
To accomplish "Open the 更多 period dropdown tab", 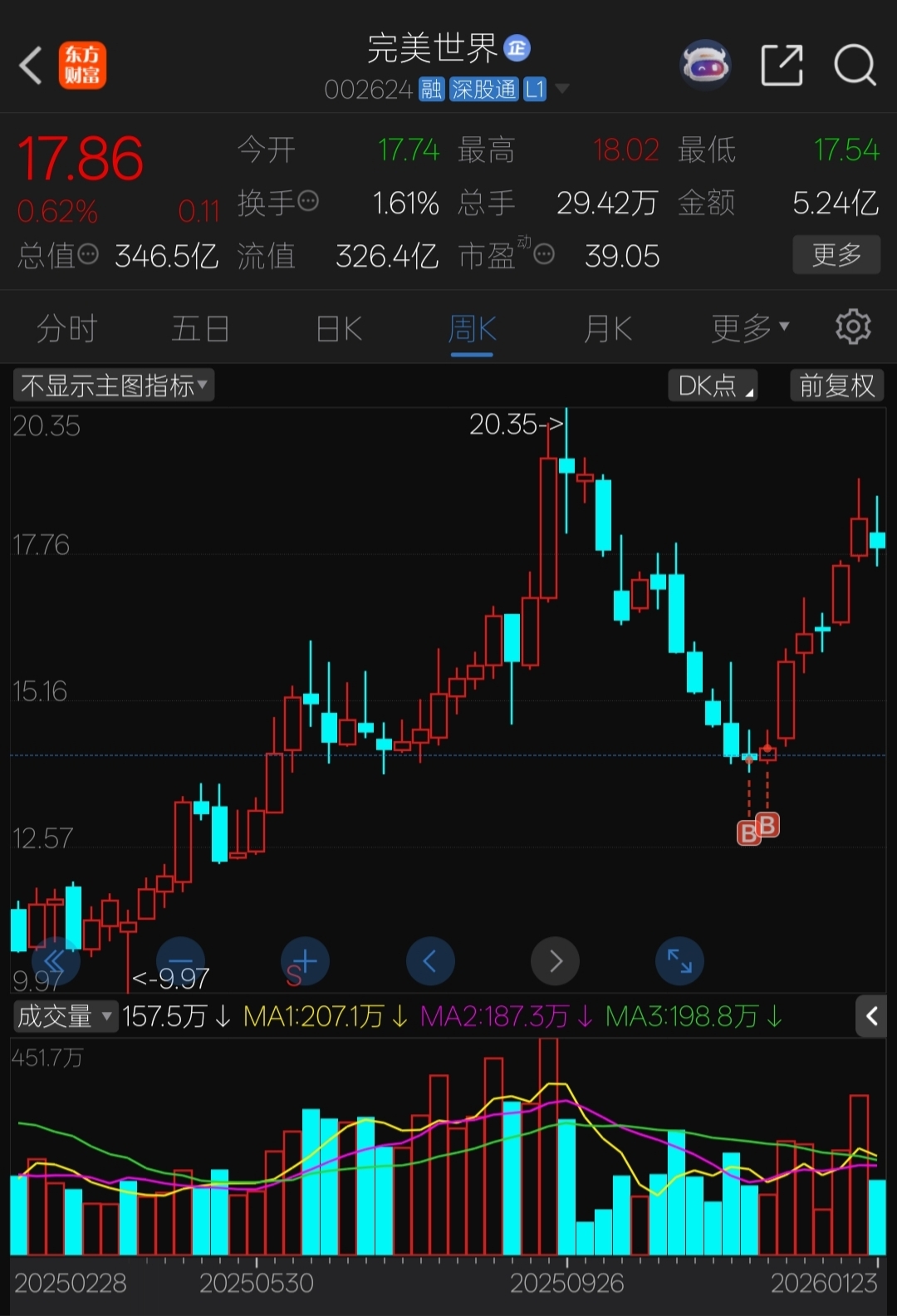I will [x=750, y=329].
